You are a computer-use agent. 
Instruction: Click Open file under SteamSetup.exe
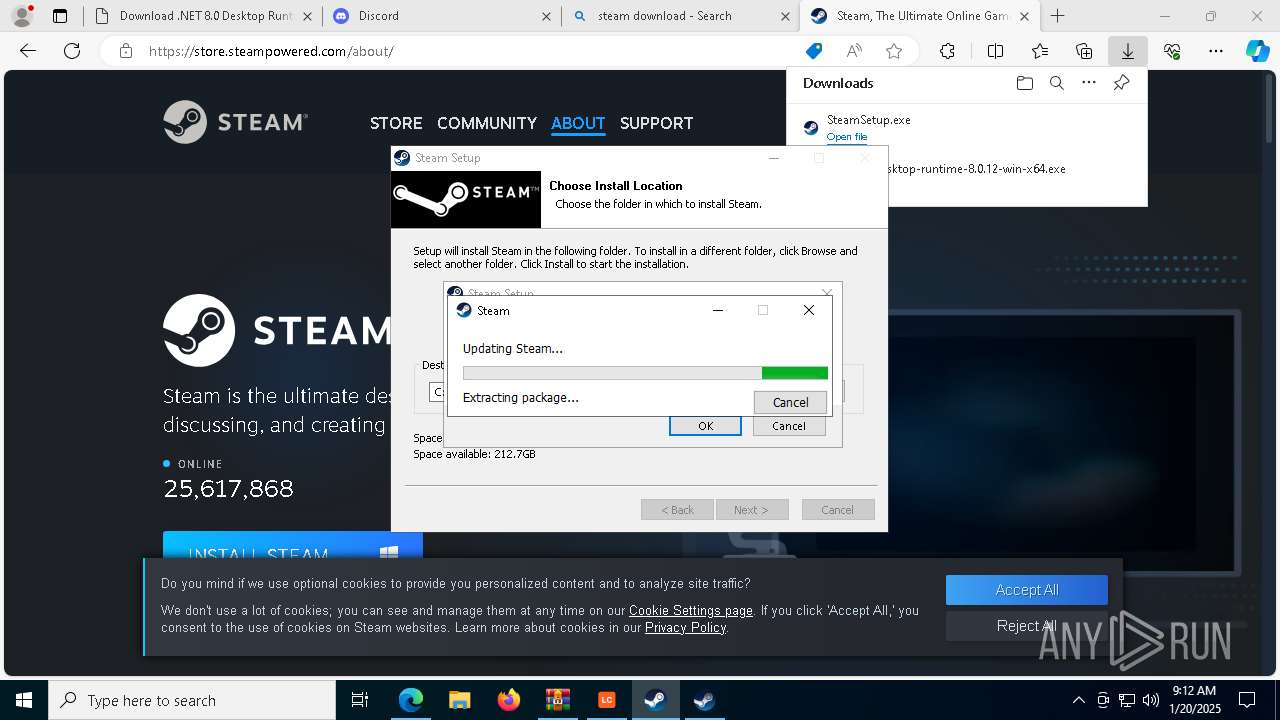click(x=847, y=137)
